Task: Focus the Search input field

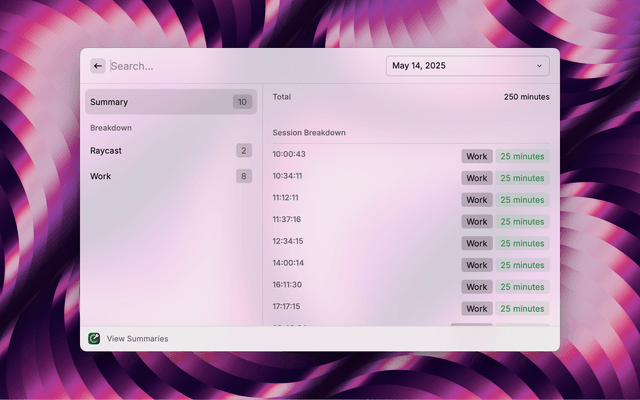Action: (x=240, y=66)
